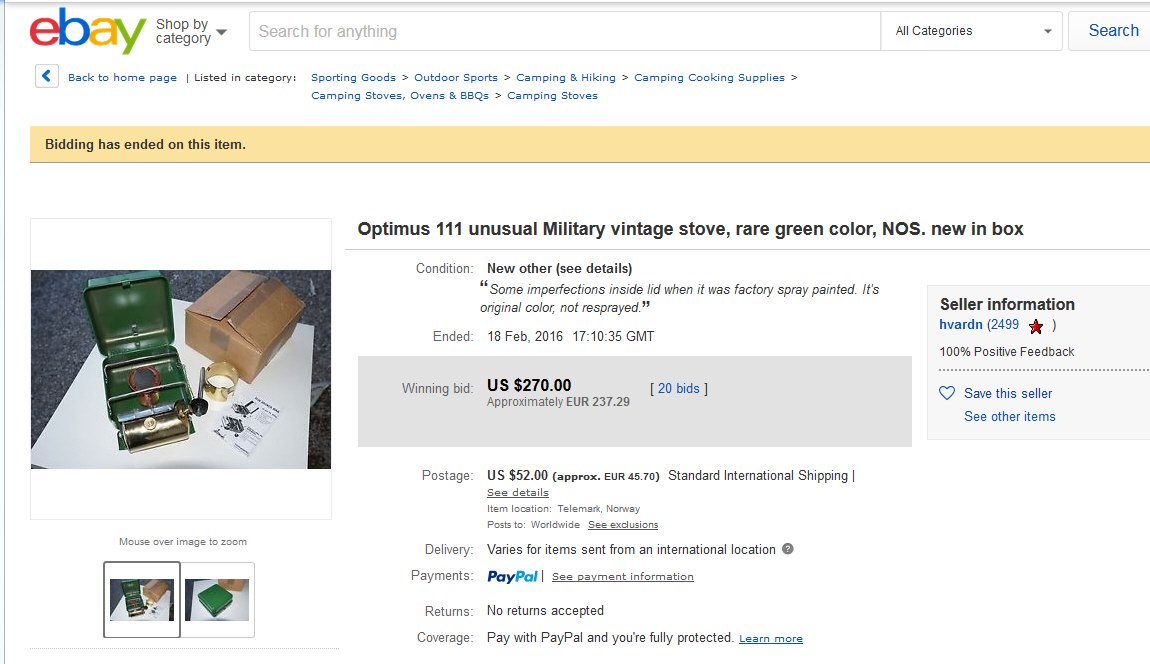Image resolution: width=1150 pixels, height=664 pixels.
Task: Open seller hvardn's profile
Action: (x=960, y=325)
